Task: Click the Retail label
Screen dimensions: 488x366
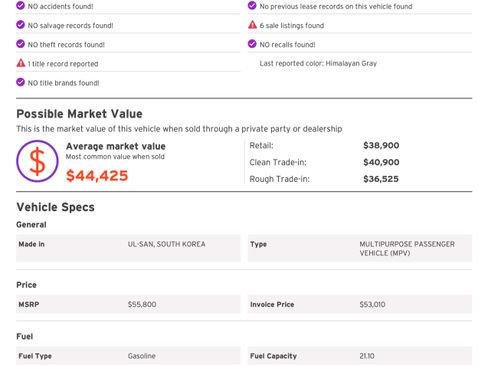Action: [x=261, y=146]
